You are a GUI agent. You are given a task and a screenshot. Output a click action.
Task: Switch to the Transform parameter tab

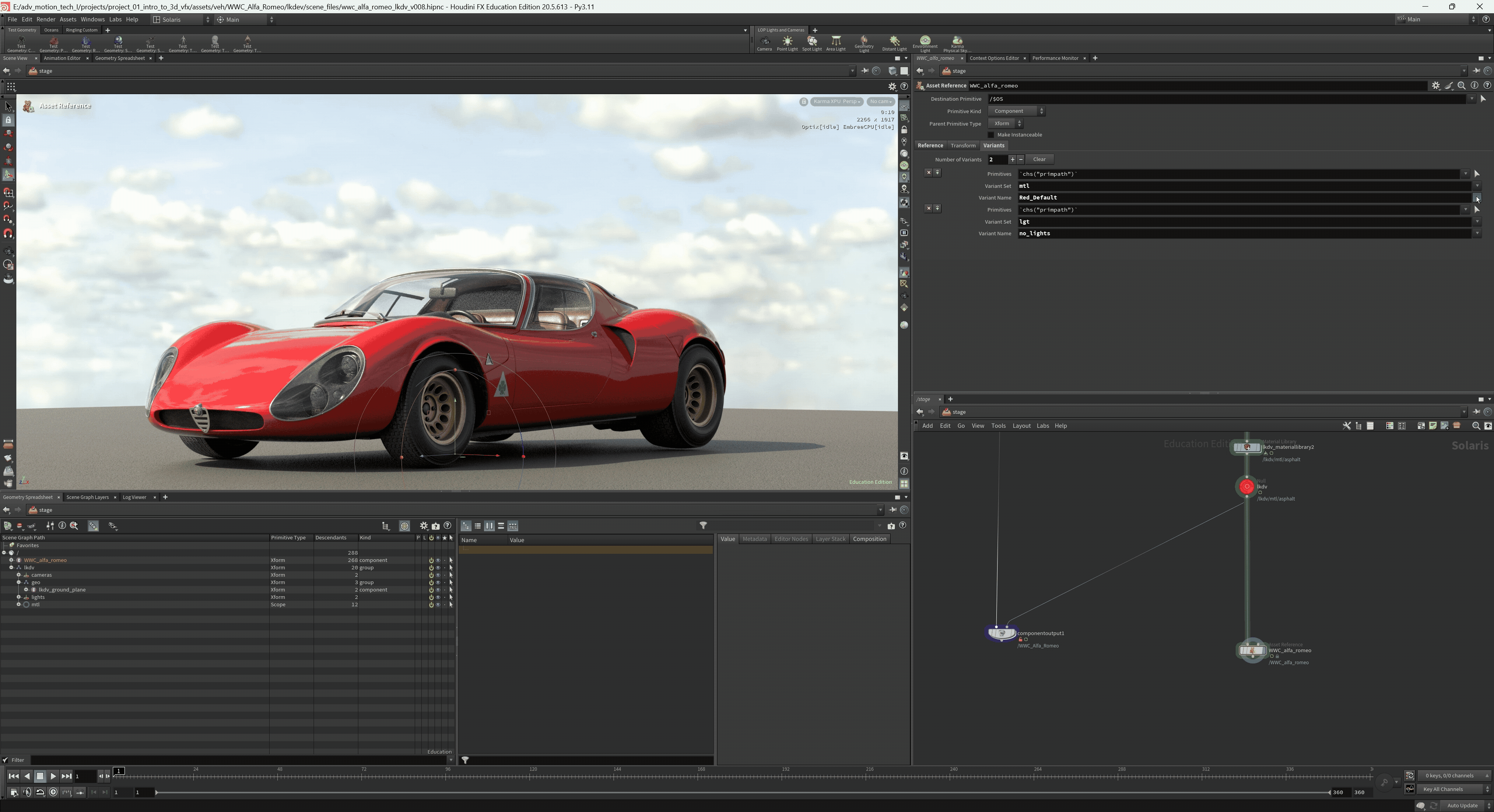963,145
